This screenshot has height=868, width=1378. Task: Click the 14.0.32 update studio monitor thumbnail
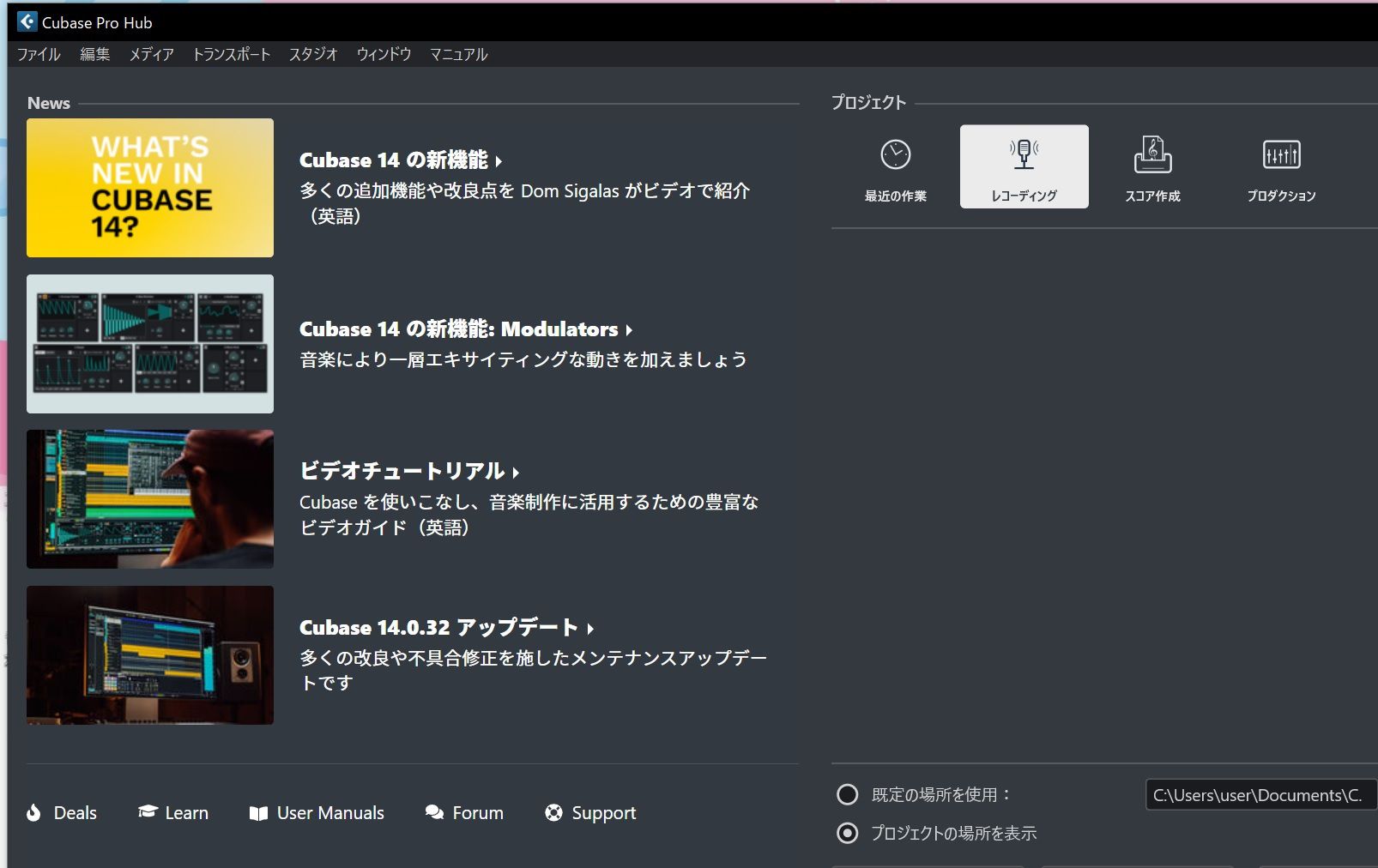tap(150, 655)
